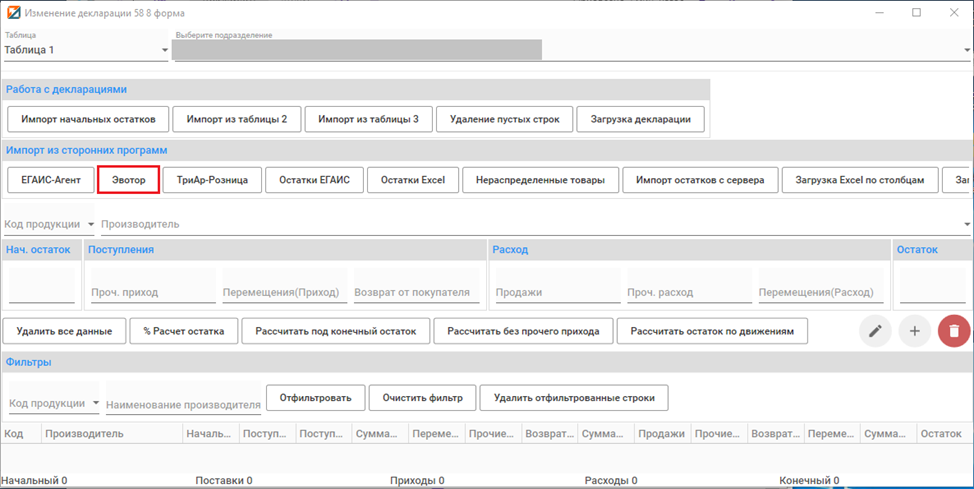Click the Эвотор import button

(129, 180)
